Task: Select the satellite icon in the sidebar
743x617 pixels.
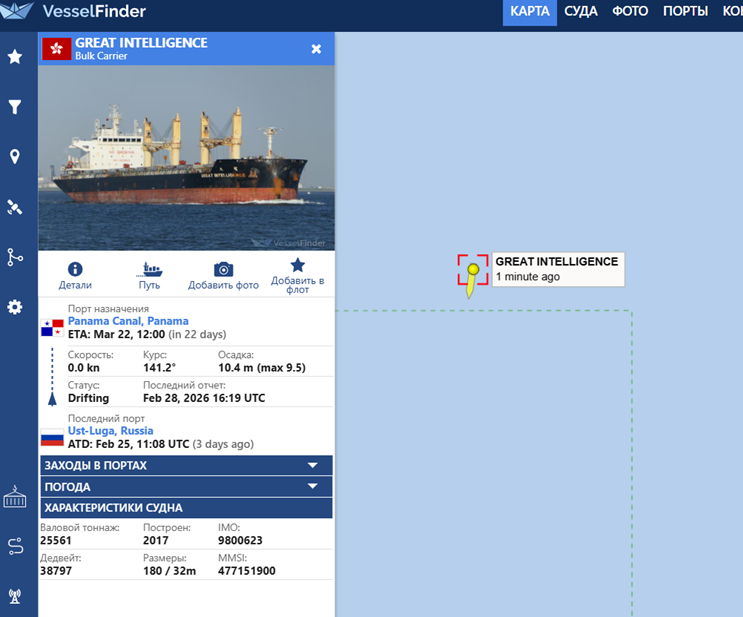Action: [15, 207]
